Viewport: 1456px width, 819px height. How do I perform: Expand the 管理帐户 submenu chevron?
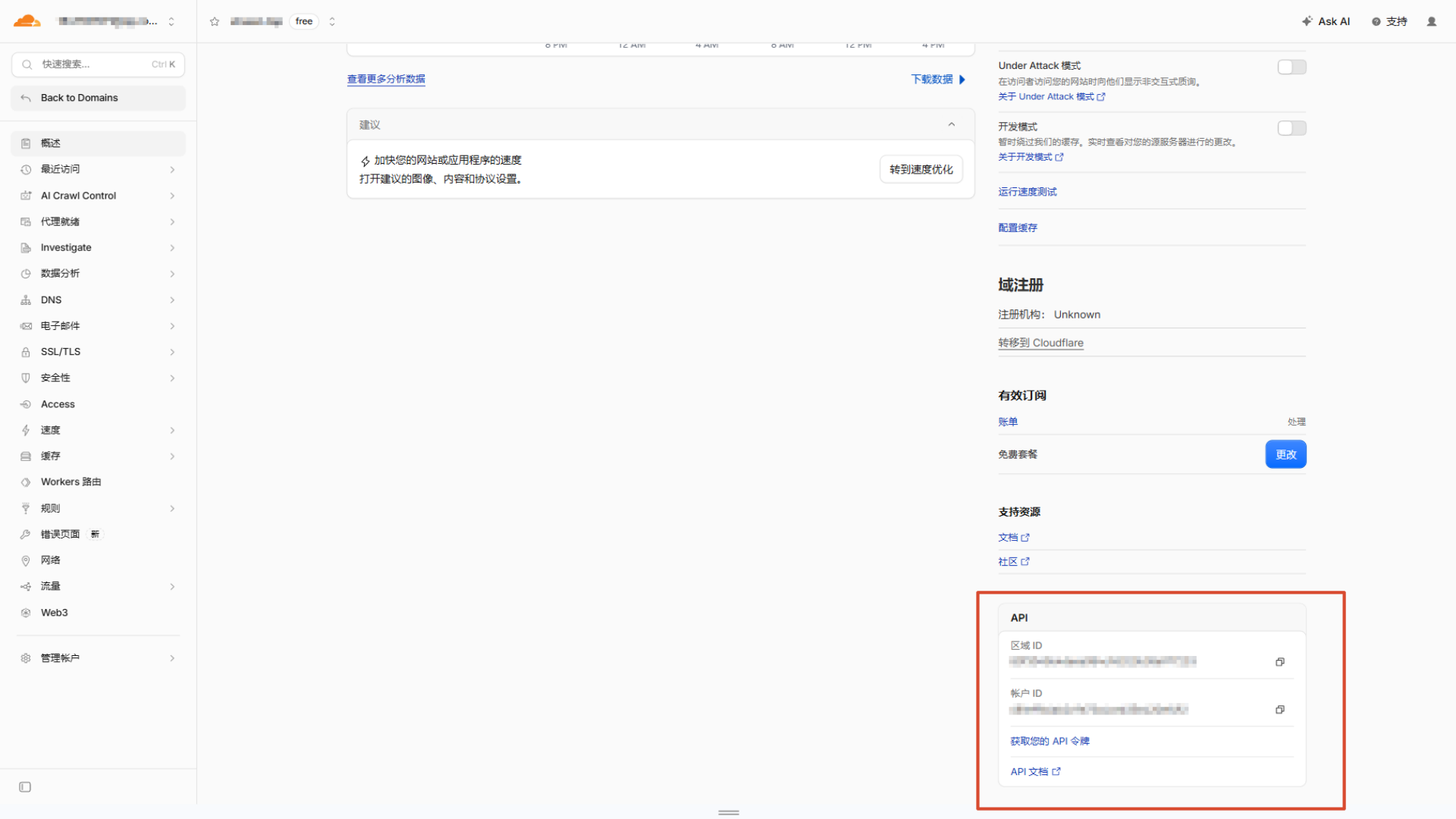pyautogui.click(x=172, y=658)
